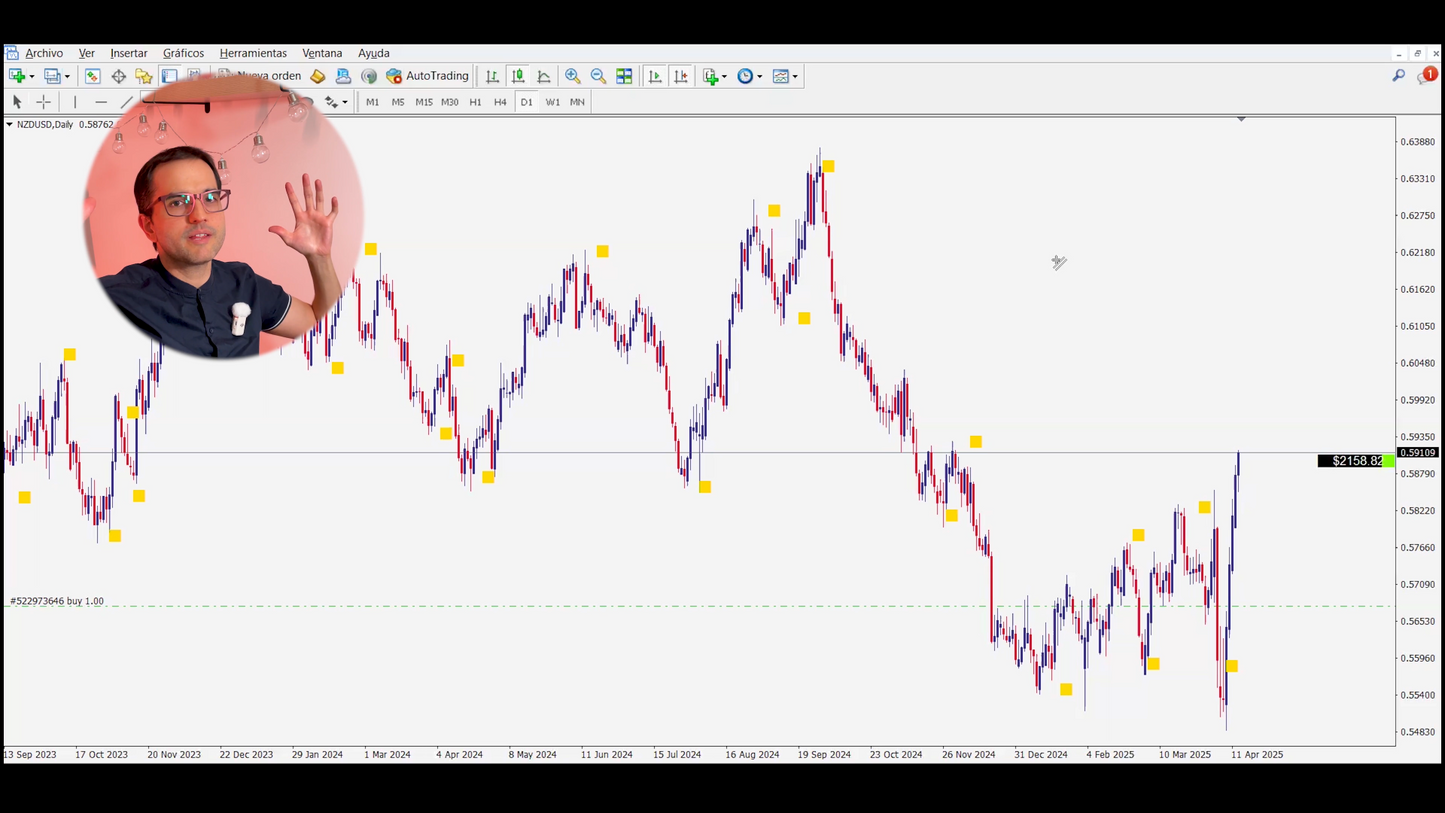Expand the Indicators dropdown arrow
Image resolution: width=1445 pixels, height=813 pixels.
click(x=725, y=76)
